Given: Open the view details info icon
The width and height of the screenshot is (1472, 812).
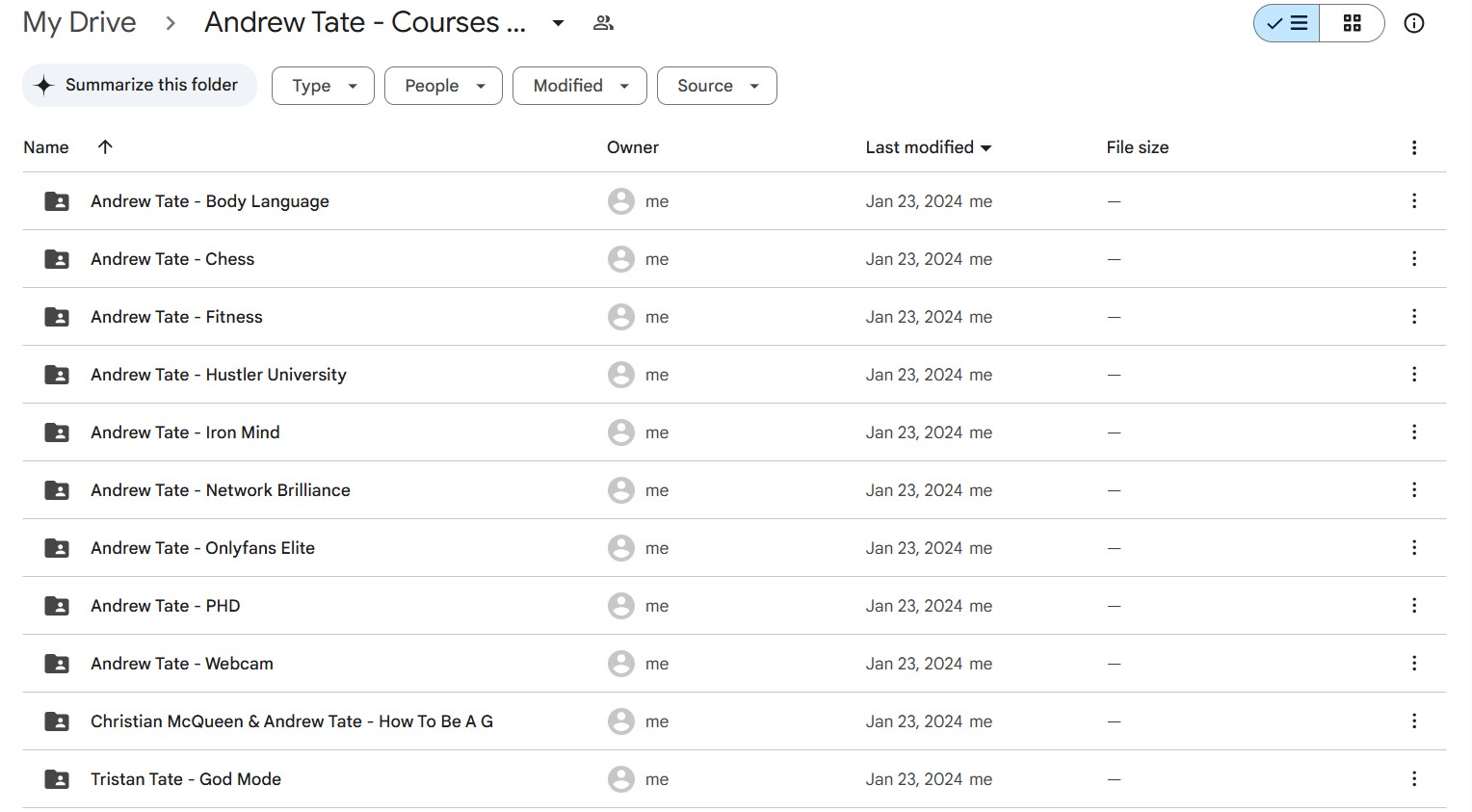Looking at the screenshot, I should click(x=1413, y=23).
